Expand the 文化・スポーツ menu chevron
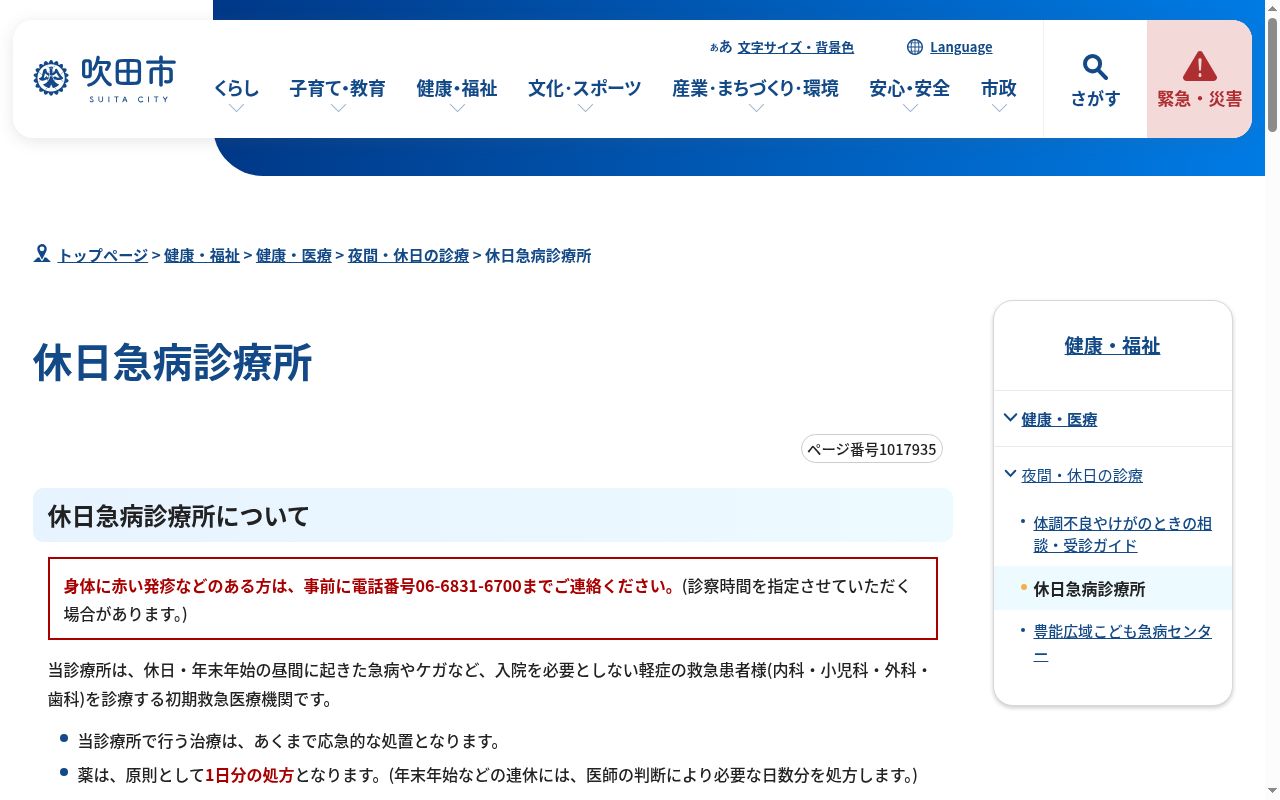 coord(585,108)
